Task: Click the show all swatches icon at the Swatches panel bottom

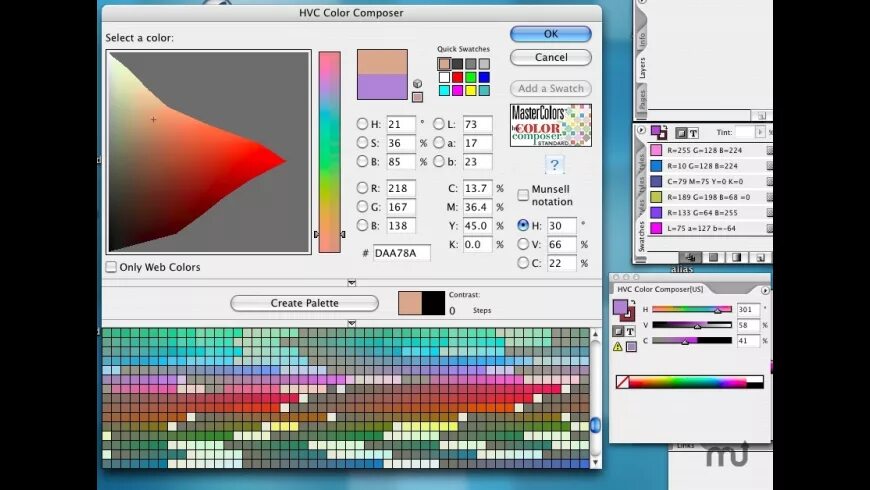Action: (x=690, y=257)
